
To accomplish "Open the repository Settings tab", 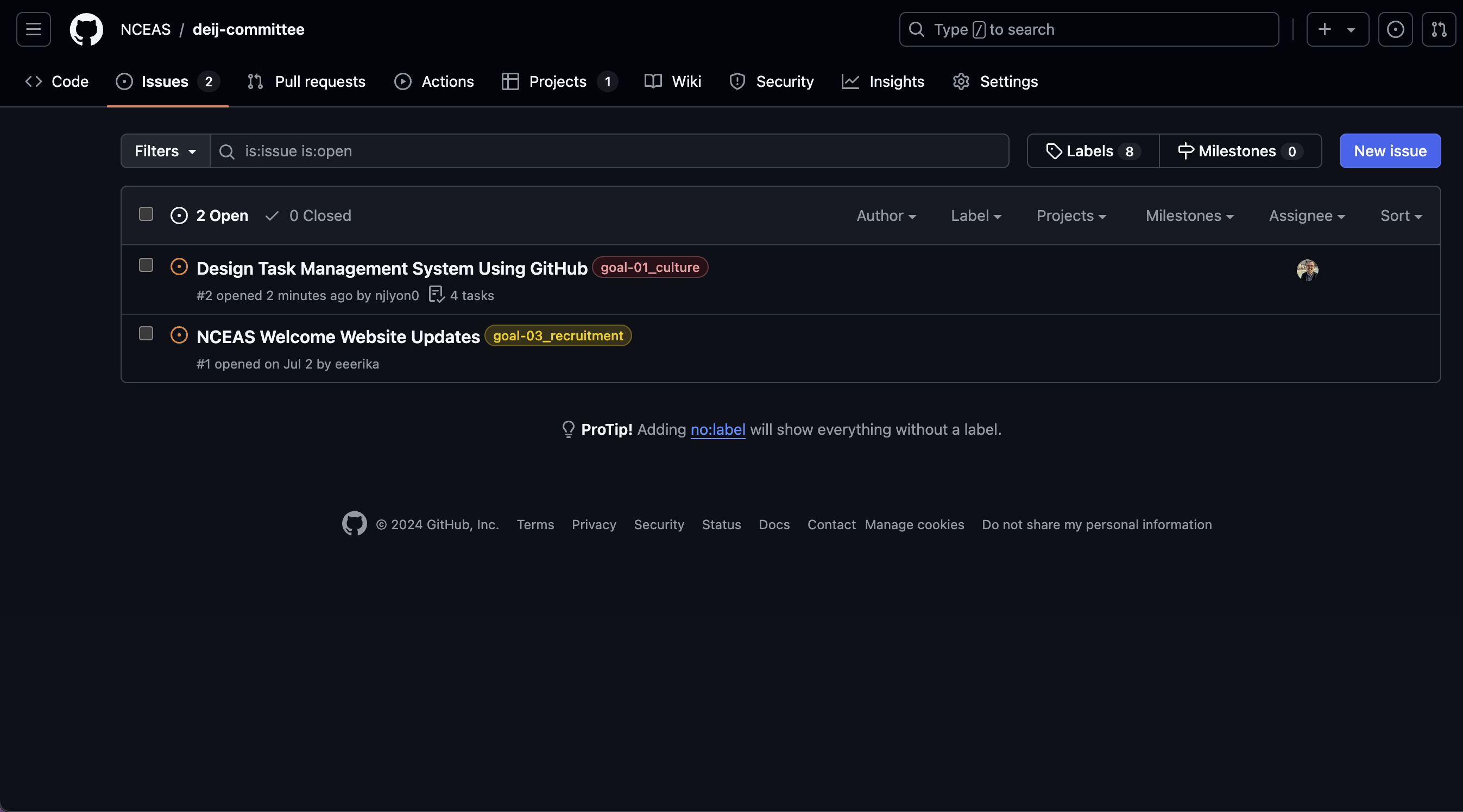I will (x=995, y=81).
